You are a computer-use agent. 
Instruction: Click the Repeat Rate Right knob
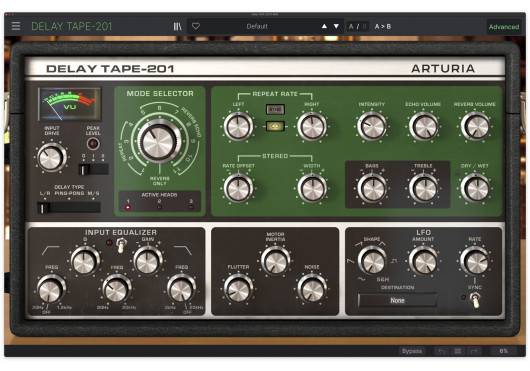tap(312, 126)
